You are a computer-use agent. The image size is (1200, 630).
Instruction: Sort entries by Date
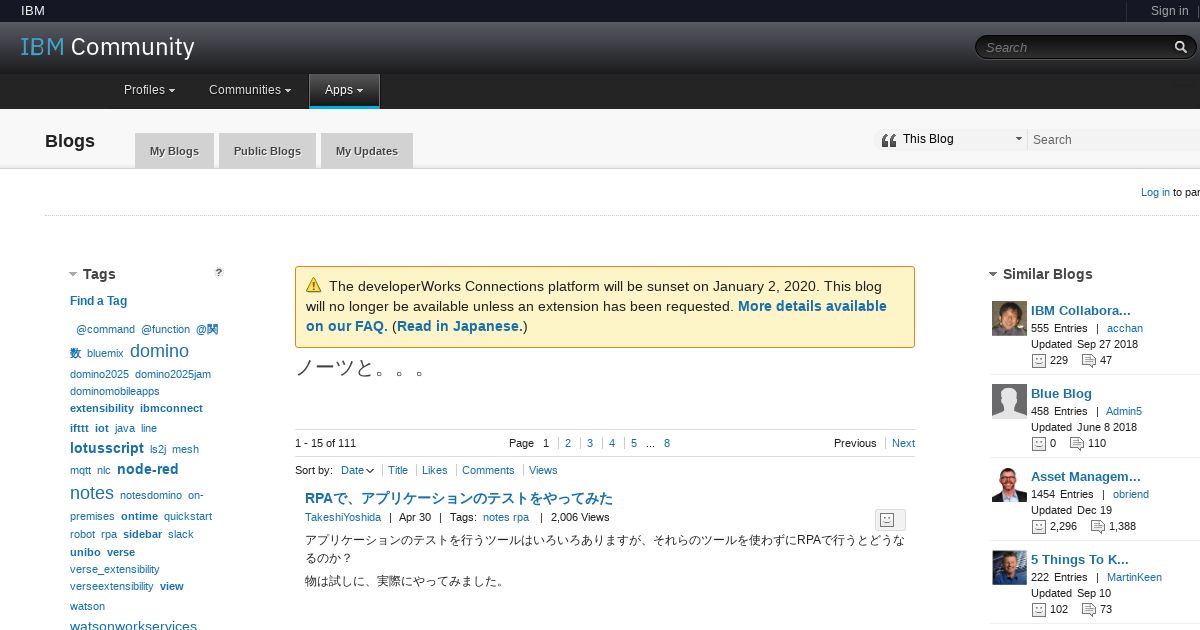tap(357, 470)
